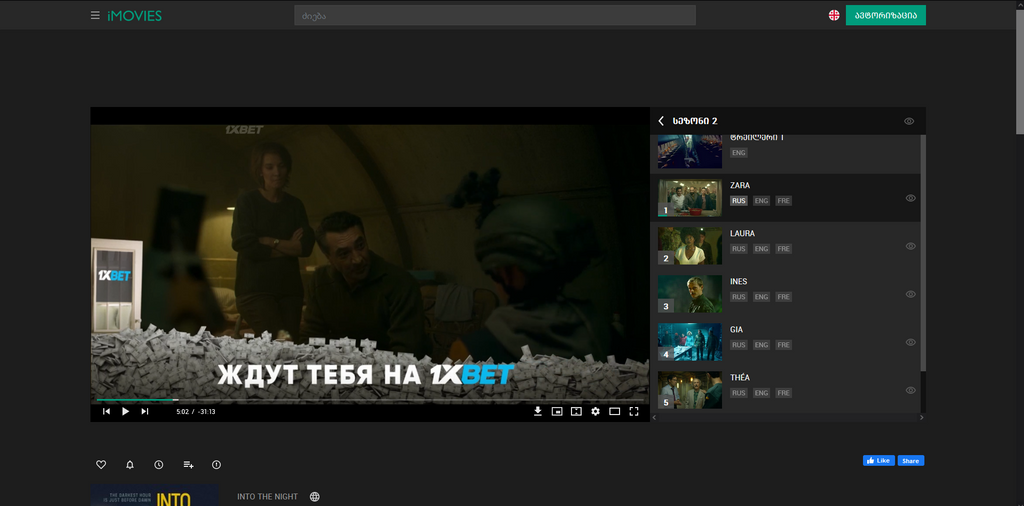
Task: Like the page on Facebook
Action: click(x=879, y=460)
